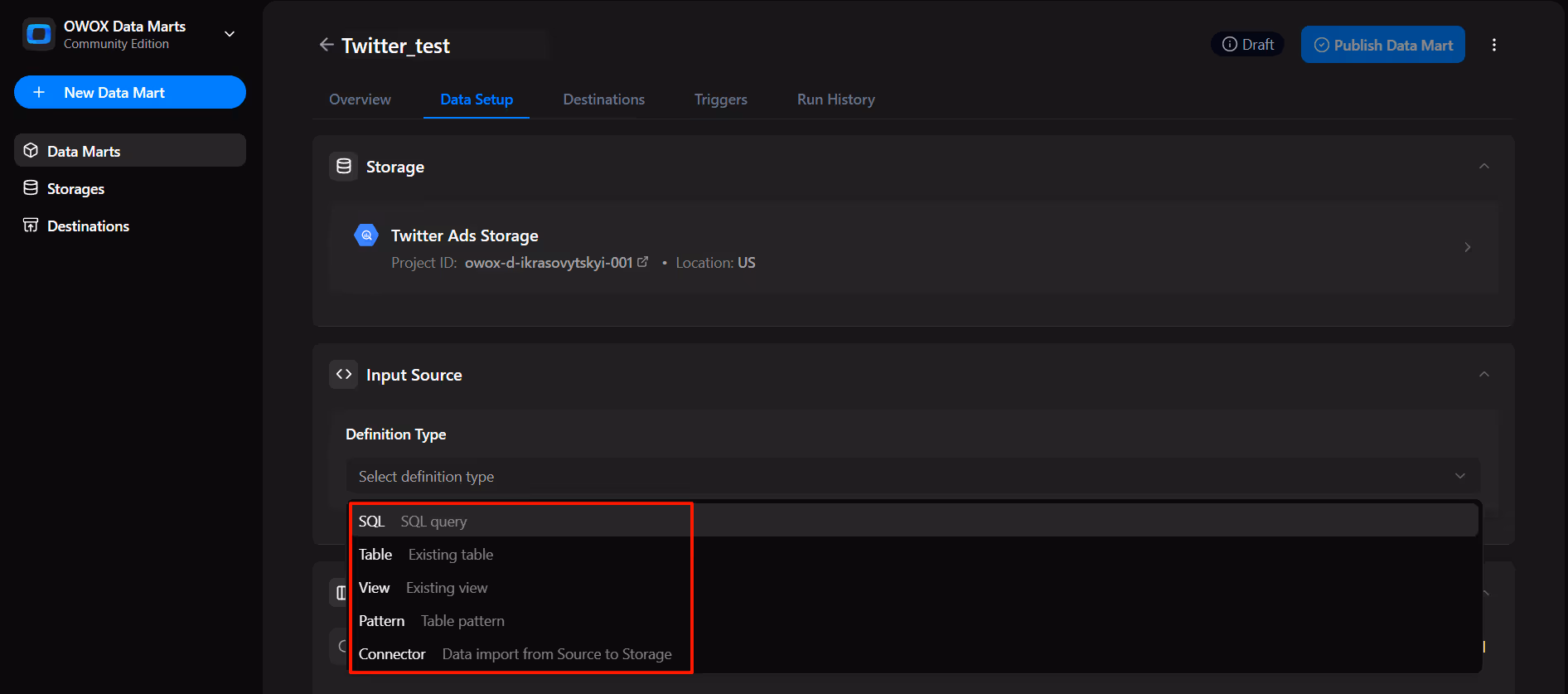Click the Draft status badge
The width and height of the screenshot is (1568, 694).
click(1247, 45)
